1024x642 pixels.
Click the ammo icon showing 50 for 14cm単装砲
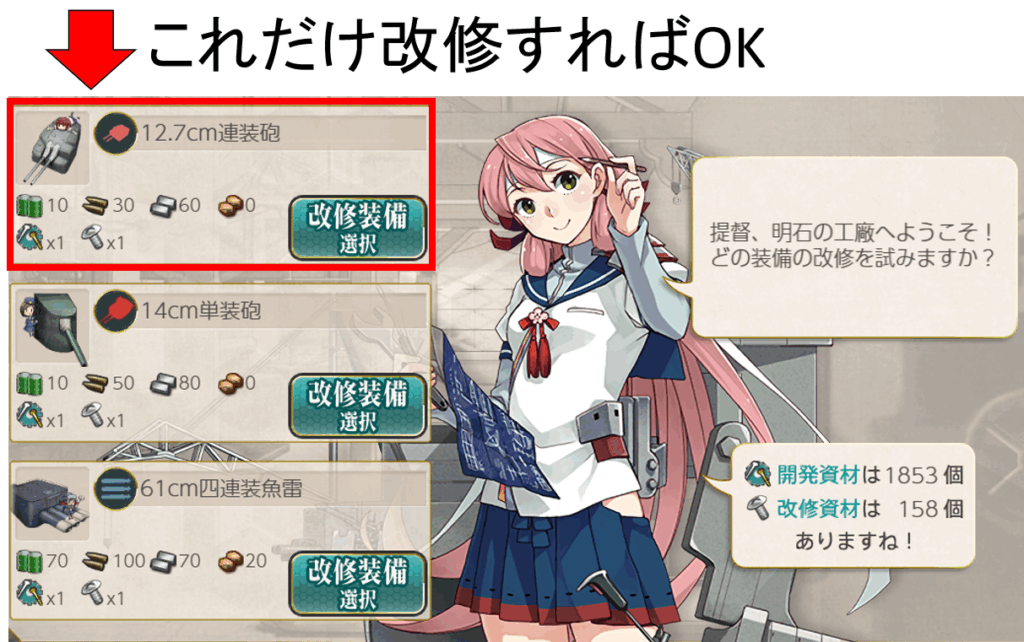95,383
